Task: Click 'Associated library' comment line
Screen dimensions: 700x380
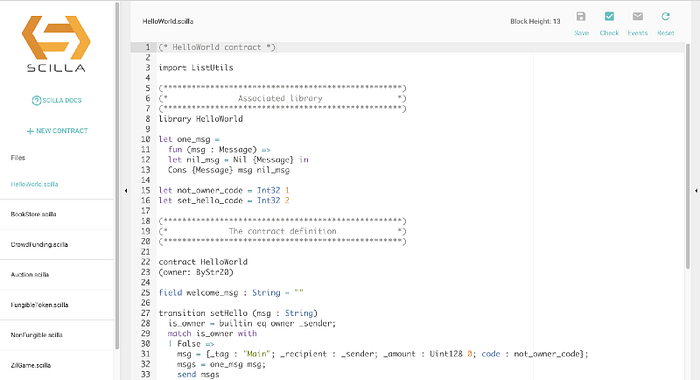Action: click(280, 98)
